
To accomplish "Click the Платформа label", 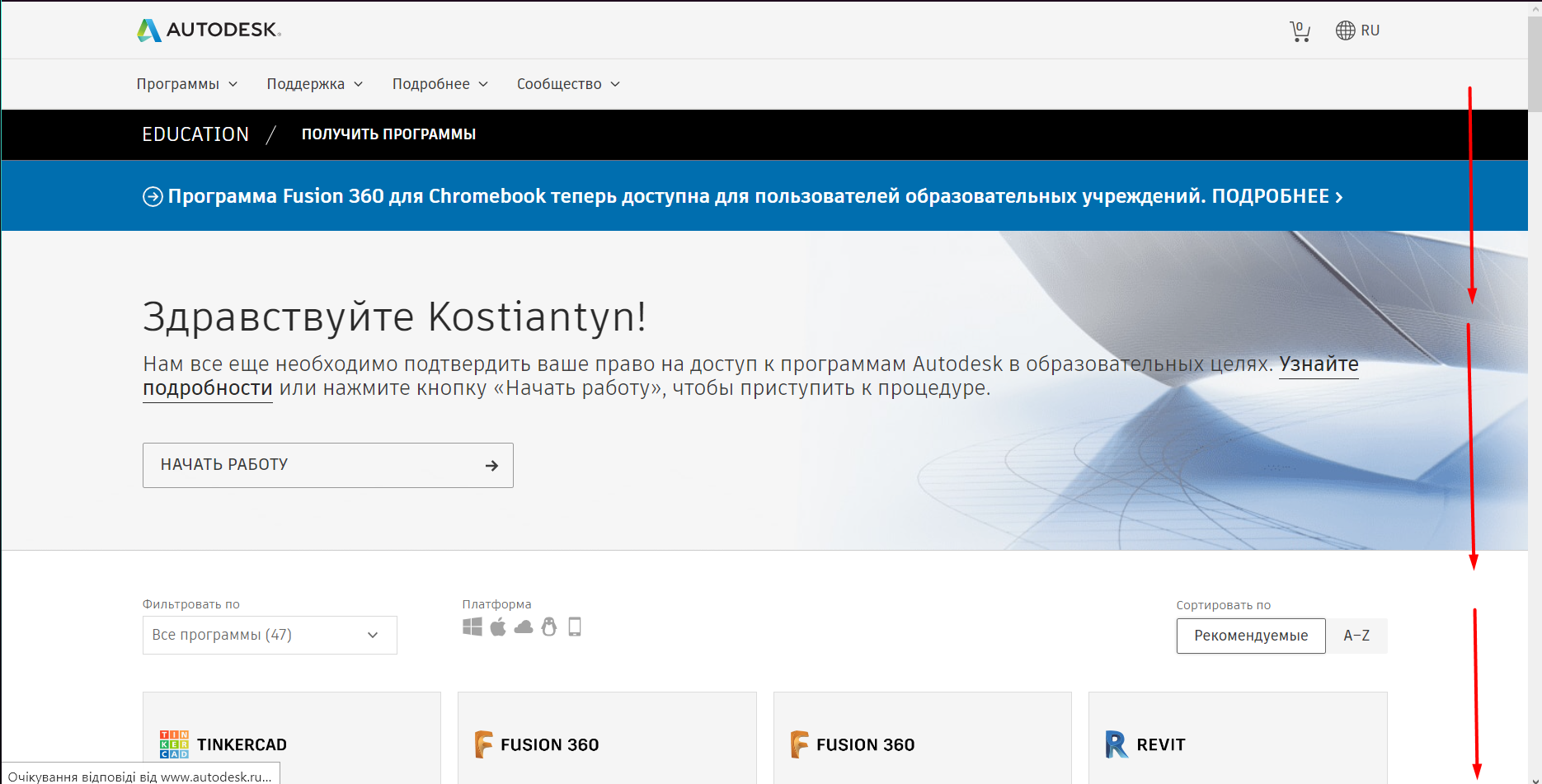I will coord(496,604).
